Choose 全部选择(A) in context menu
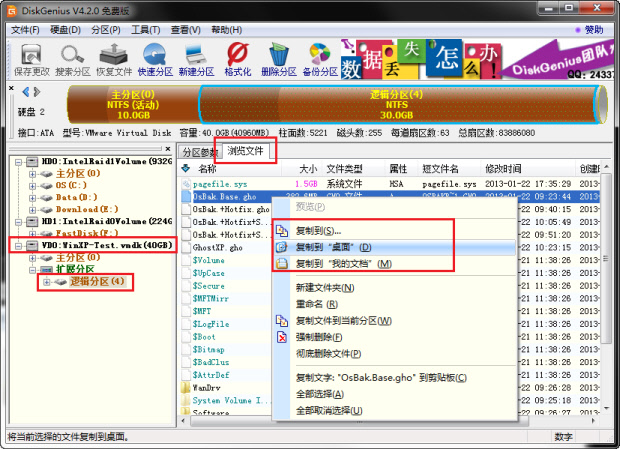Image resolution: width=620 pixels, height=449 pixels. coord(395,394)
